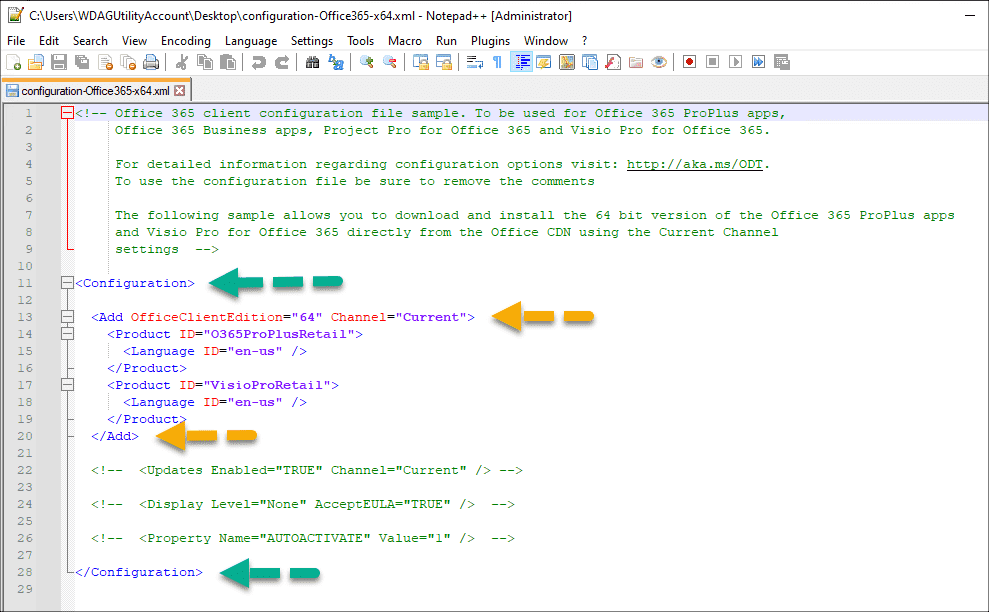Collapse the comment block on line 1
The image size is (989, 612).
[x=67, y=113]
